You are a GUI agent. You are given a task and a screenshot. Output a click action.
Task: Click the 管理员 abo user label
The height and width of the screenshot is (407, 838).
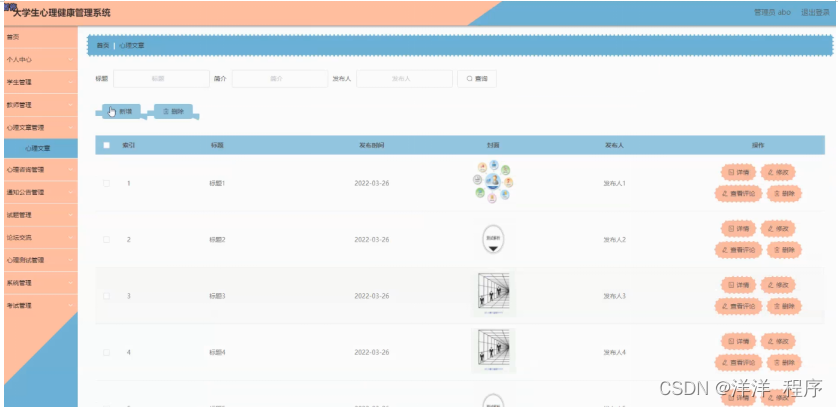[x=772, y=12]
